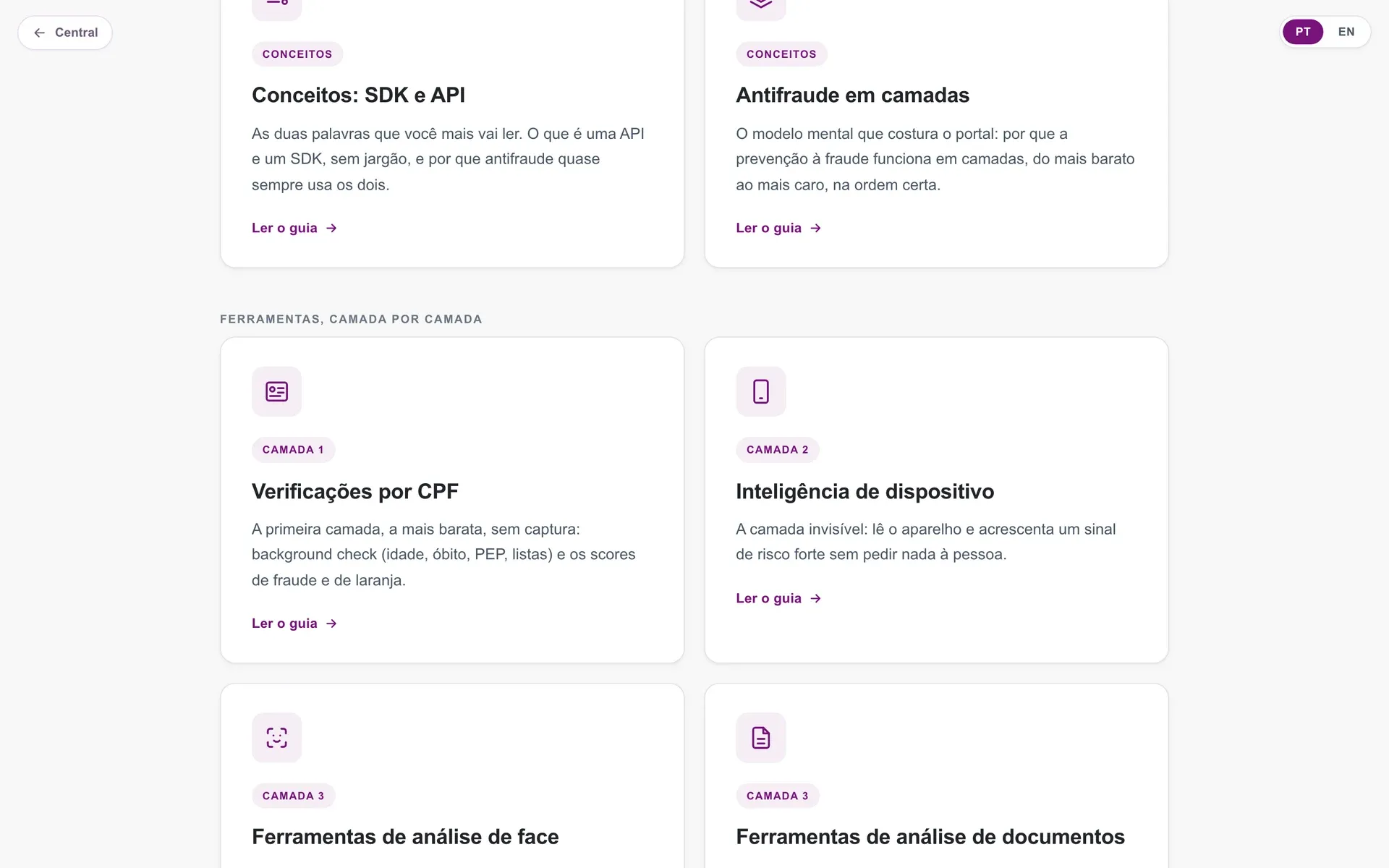Select the PT language option

tap(1302, 32)
